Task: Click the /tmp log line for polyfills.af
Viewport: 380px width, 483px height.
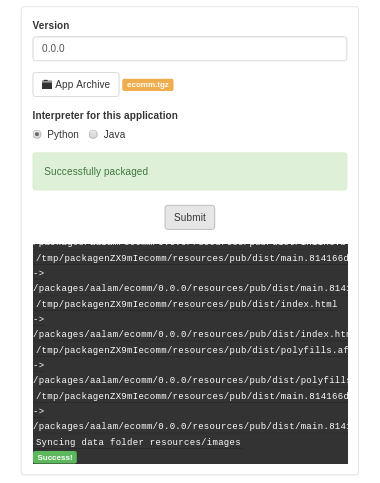Action: [x=192, y=350]
